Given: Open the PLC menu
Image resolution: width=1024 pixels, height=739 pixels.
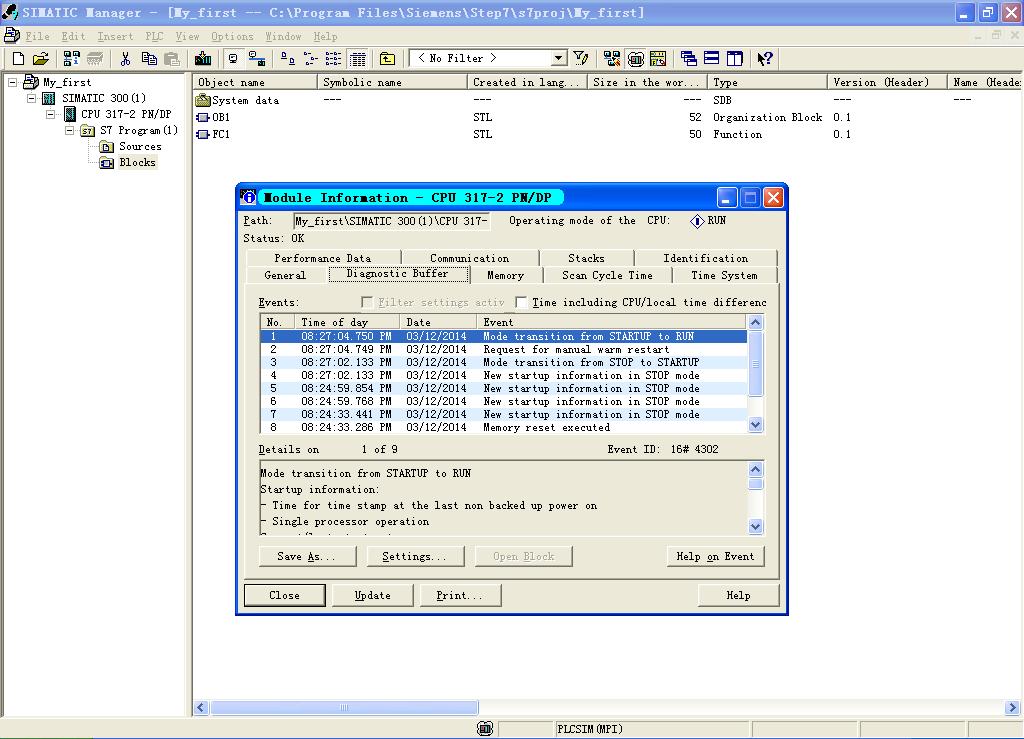Looking at the screenshot, I should tap(154, 36).
